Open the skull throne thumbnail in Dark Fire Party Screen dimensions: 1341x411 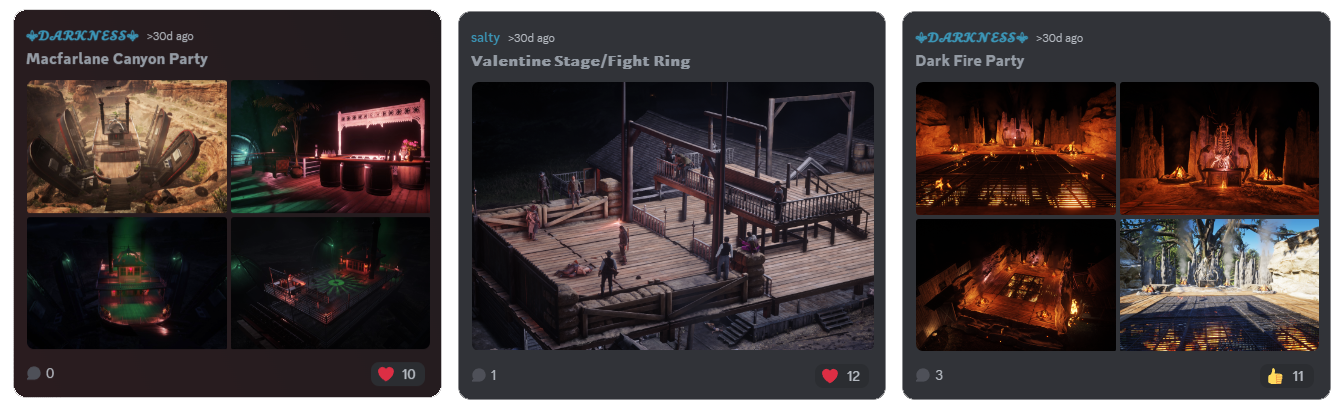tap(1219, 148)
